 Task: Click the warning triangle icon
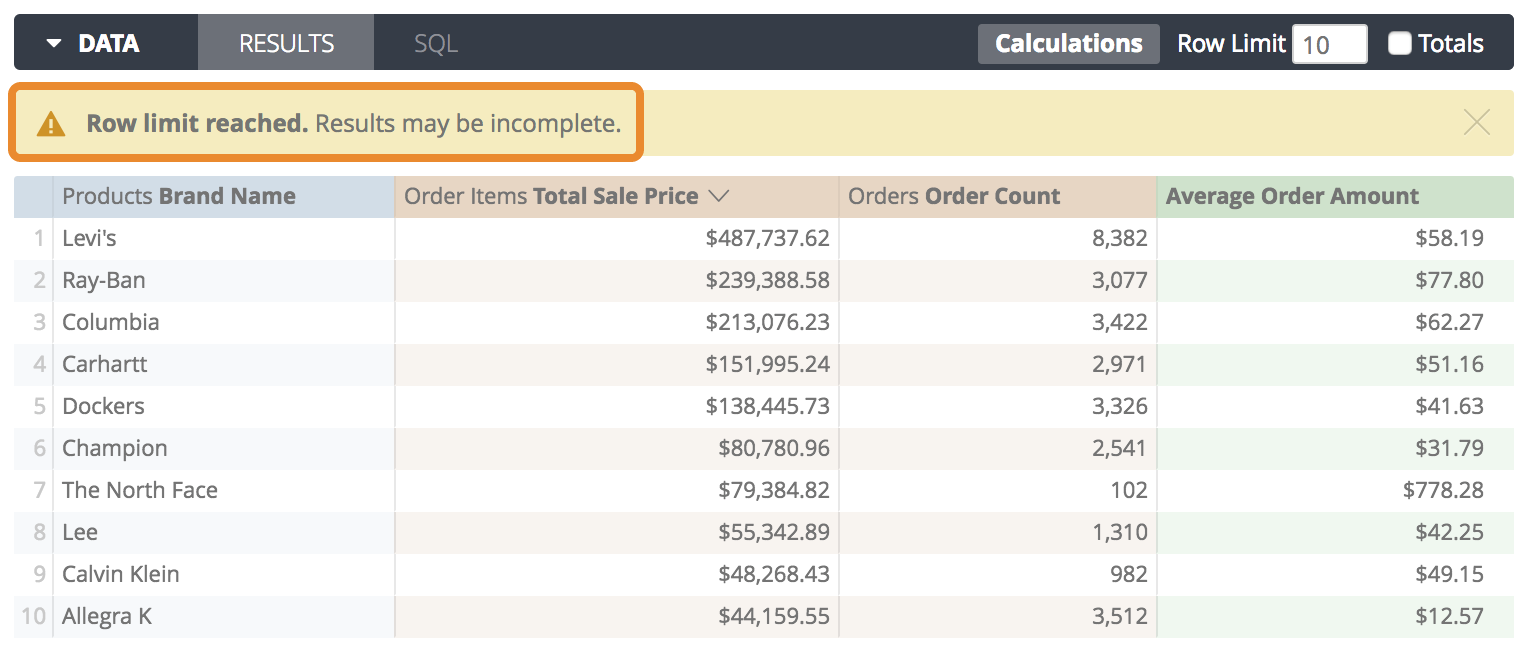[x=51, y=124]
